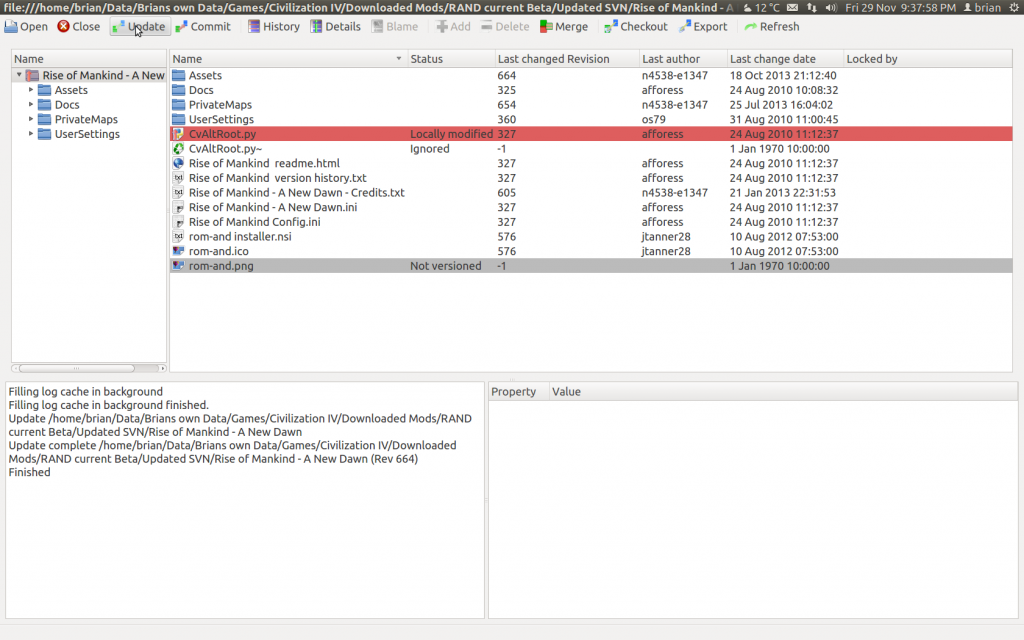This screenshot has width=1024, height=640.
Task: Select Docs in the folder tree
Action: [x=67, y=104]
